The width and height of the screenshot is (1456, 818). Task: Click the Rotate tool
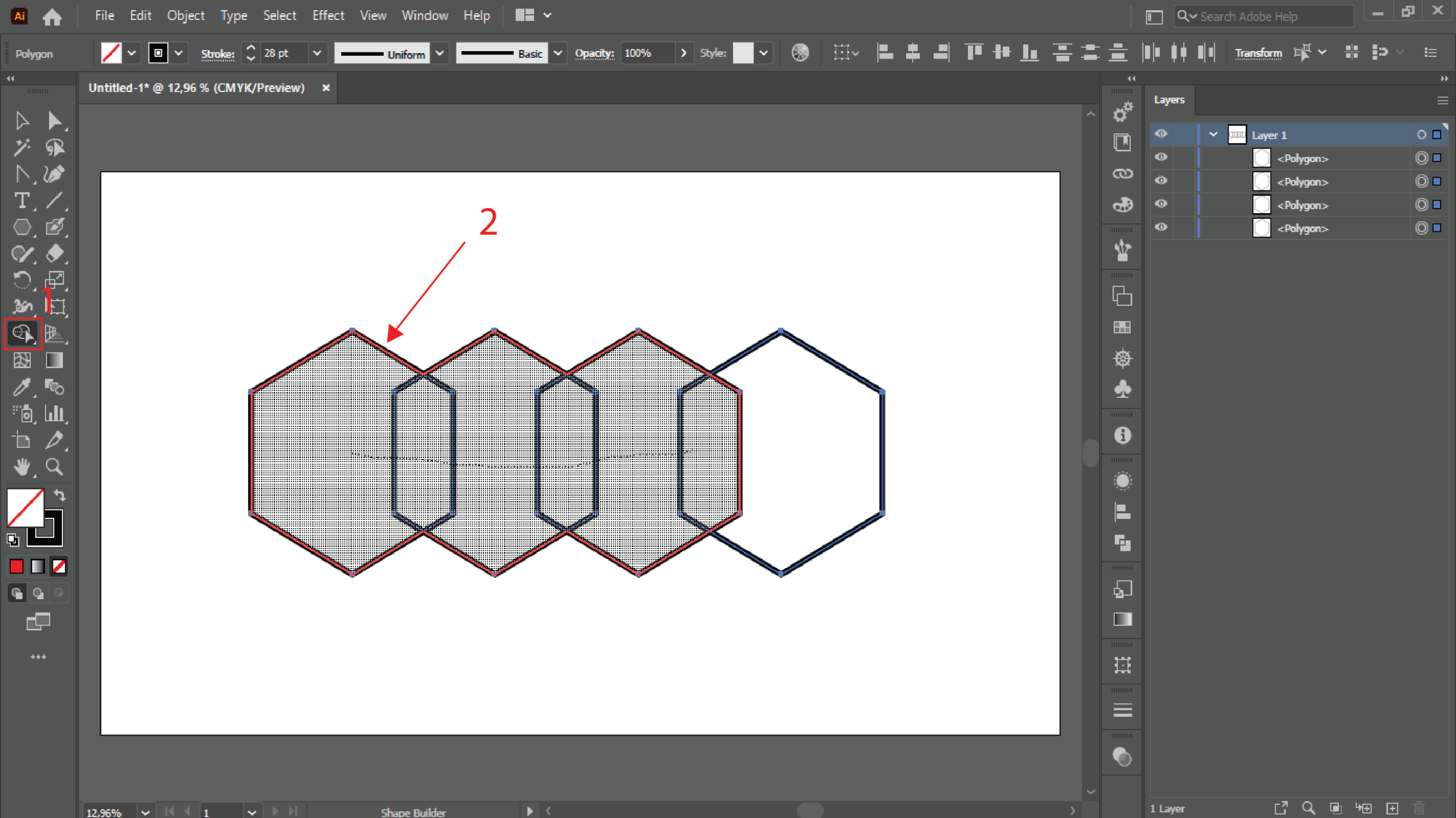[x=22, y=280]
